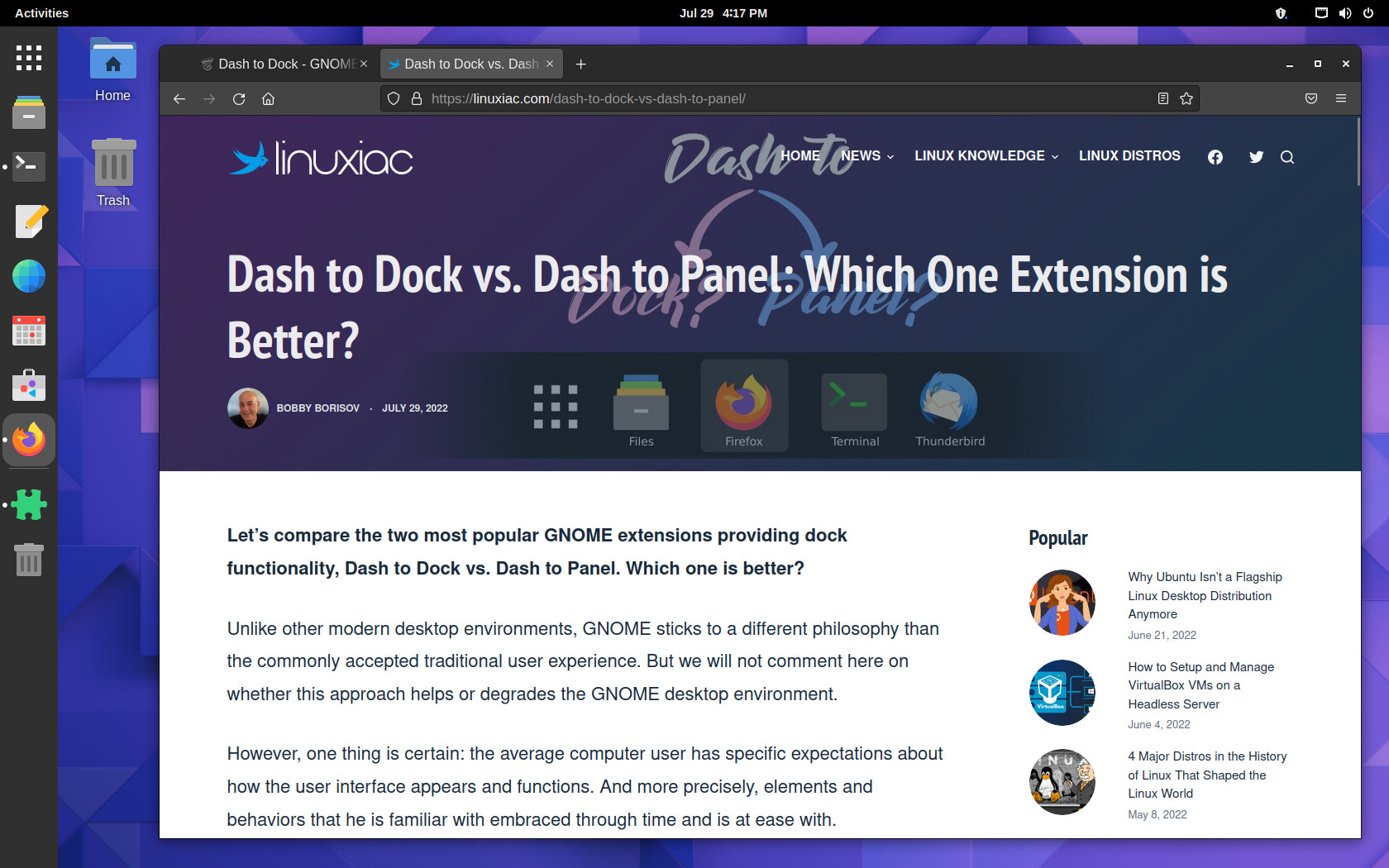Screen dimensions: 1389x868
Task: Go forward one page in Firefox
Action: tap(209, 98)
